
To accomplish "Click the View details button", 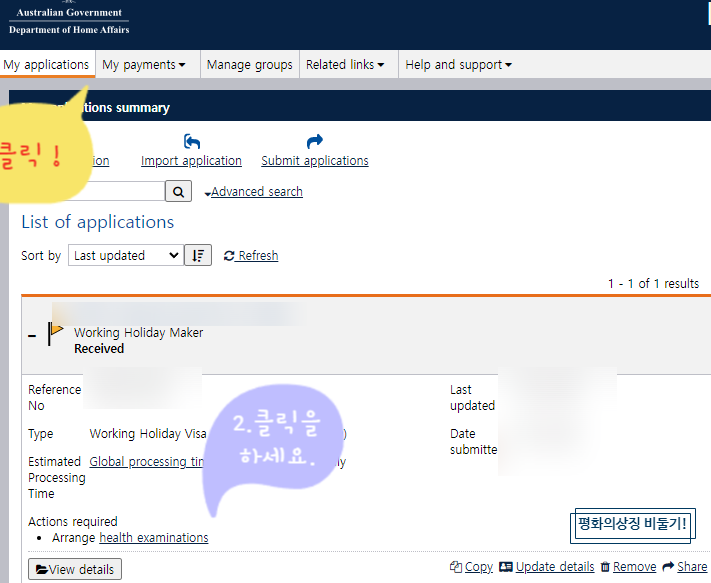I will [x=75, y=569].
